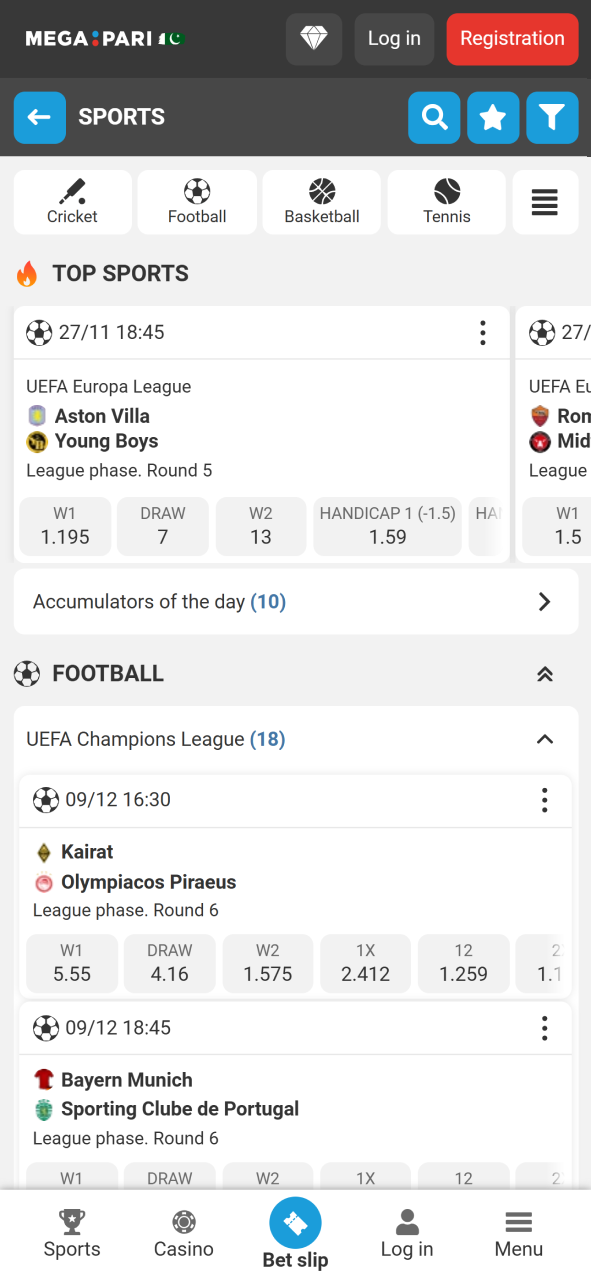Collapse the Football section
591x1280 pixels.
[545, 674]
